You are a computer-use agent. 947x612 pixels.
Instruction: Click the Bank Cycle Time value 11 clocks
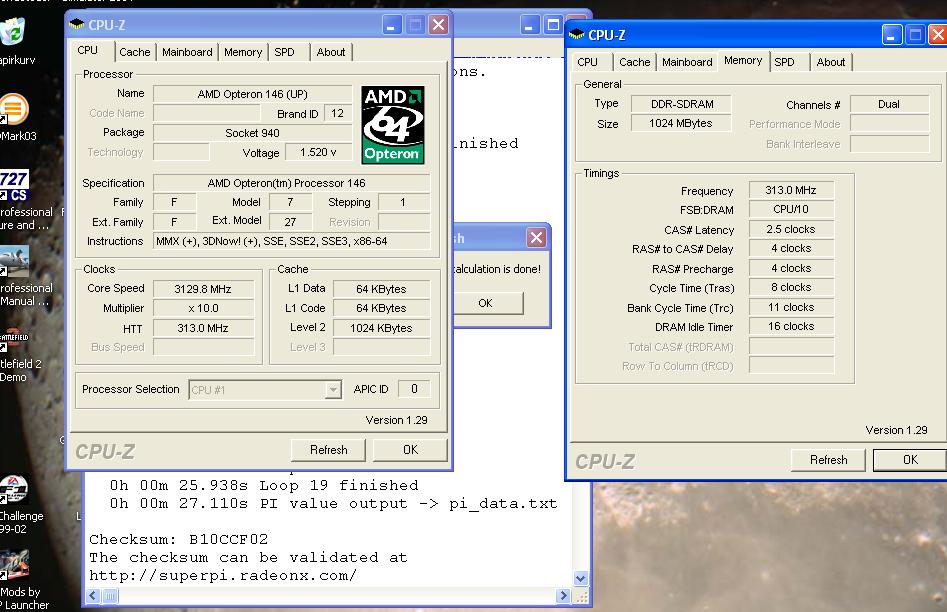(791, 307)
